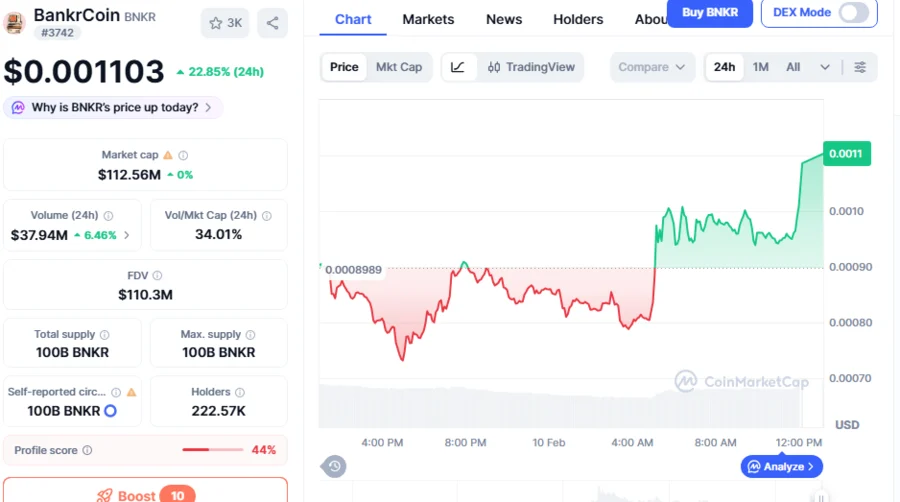This screenshot has width=900, height=502.
Task: Click the Profile score progress bar
Action: [x=212, y=450]
